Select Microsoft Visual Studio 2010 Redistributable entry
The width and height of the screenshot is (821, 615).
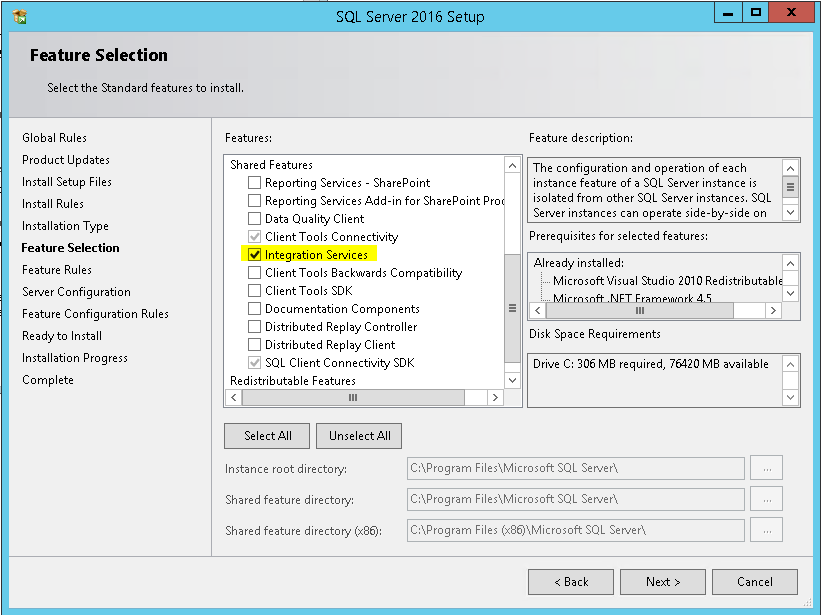click(668, 281)
